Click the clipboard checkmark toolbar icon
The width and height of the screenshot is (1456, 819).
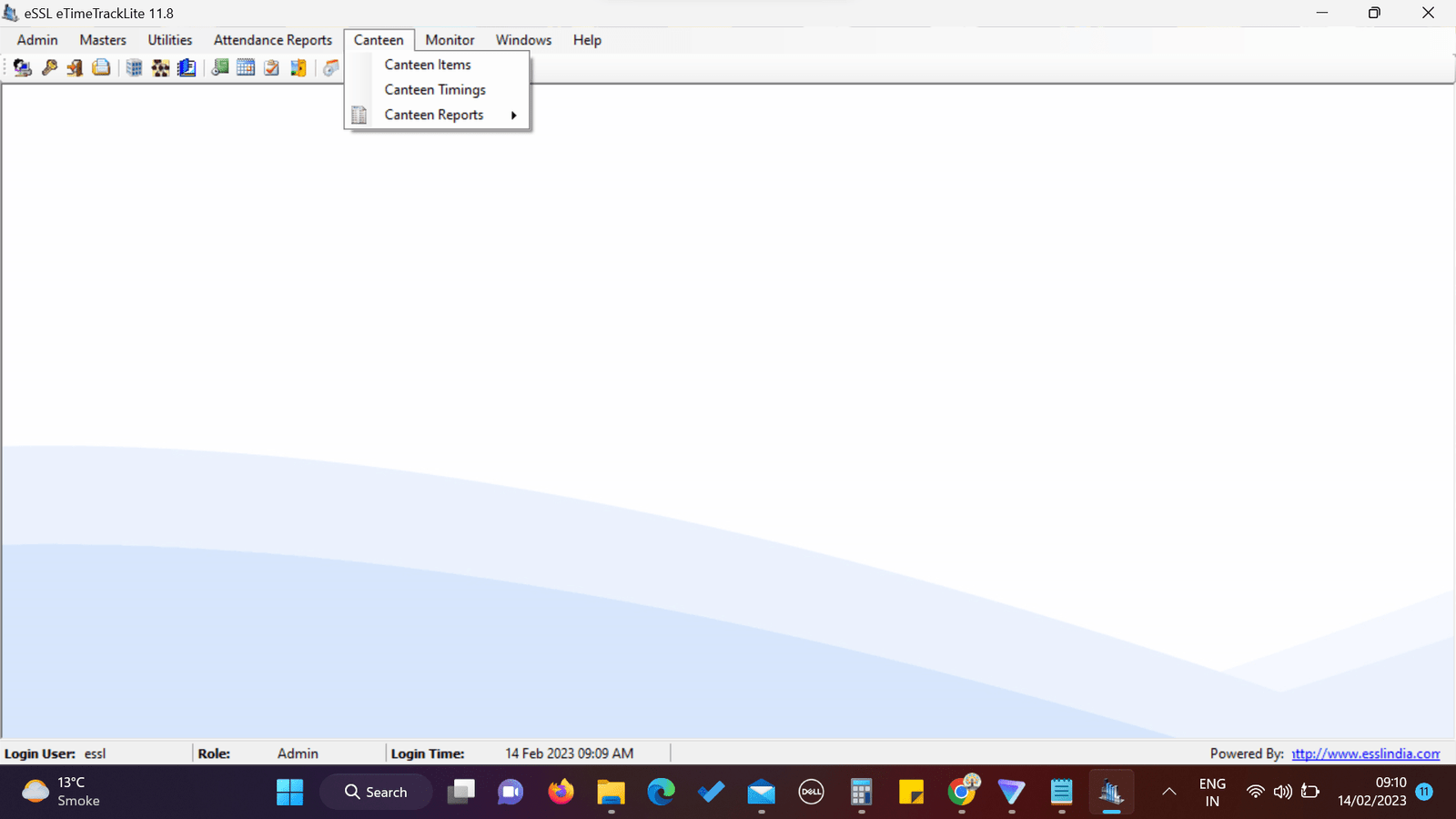pos(271,67)
